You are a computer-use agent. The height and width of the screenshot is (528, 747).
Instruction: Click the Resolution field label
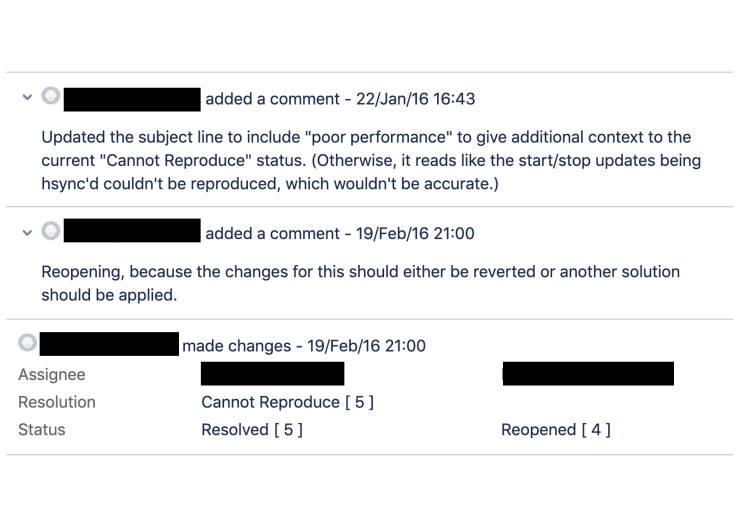pos(57,402)
